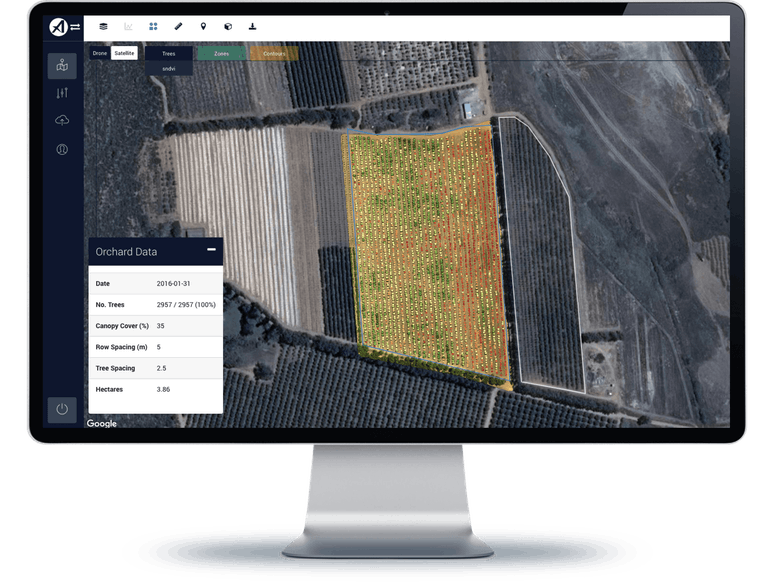Select the four-dot grid icon in toolbar
The width and height of the screenshot is (774, 582).
pyautogui.click(x=153, y=27)
